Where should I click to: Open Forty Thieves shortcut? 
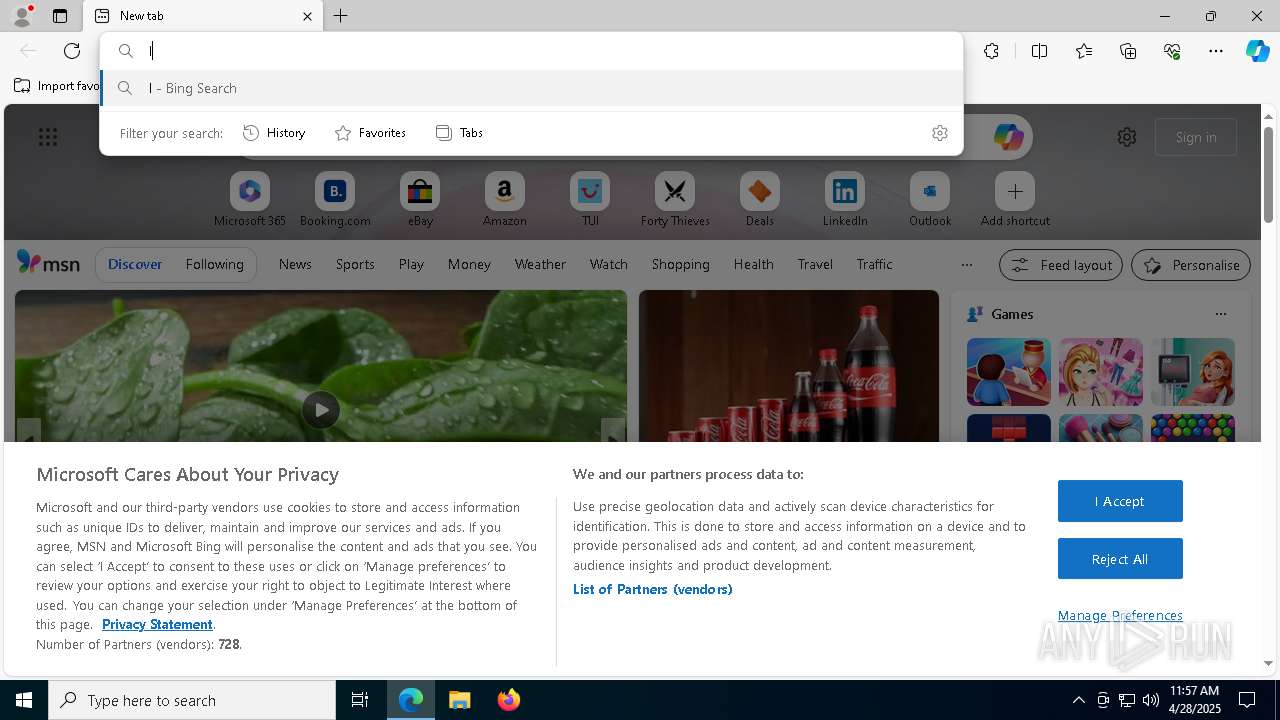(675, 200)
